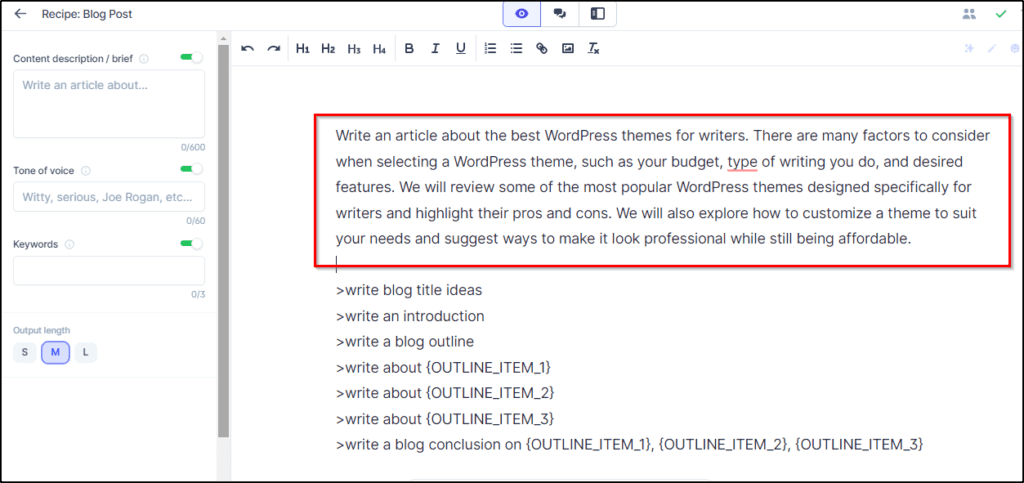Select M output length
This screenshot has height=483, width=1024.
(x=56, y=352)
